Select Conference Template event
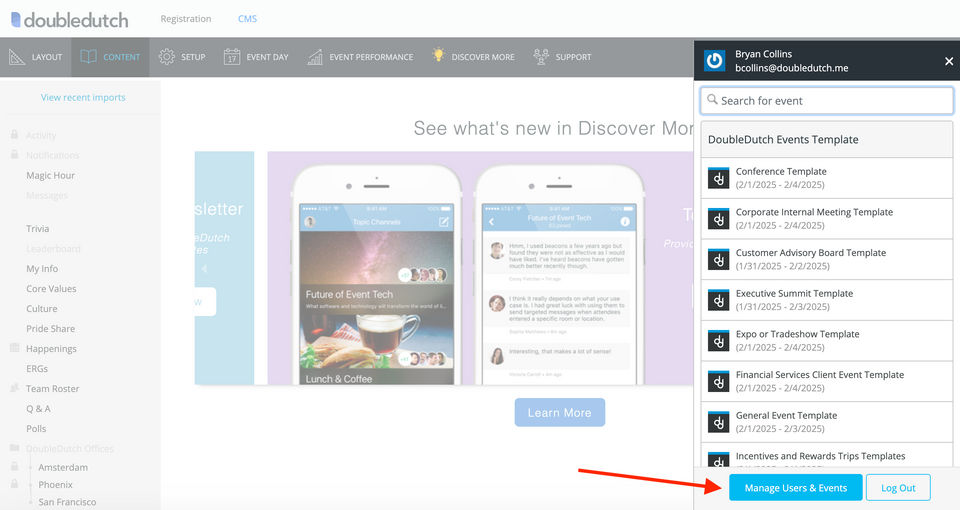This screenshot has height=510, width=960. (827, 178)
